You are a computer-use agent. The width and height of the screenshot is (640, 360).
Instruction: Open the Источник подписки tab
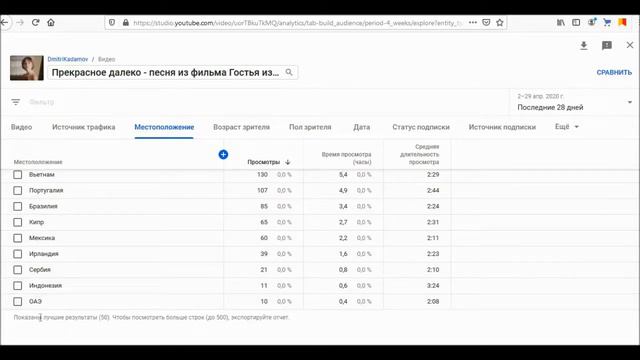coord(502,127)
